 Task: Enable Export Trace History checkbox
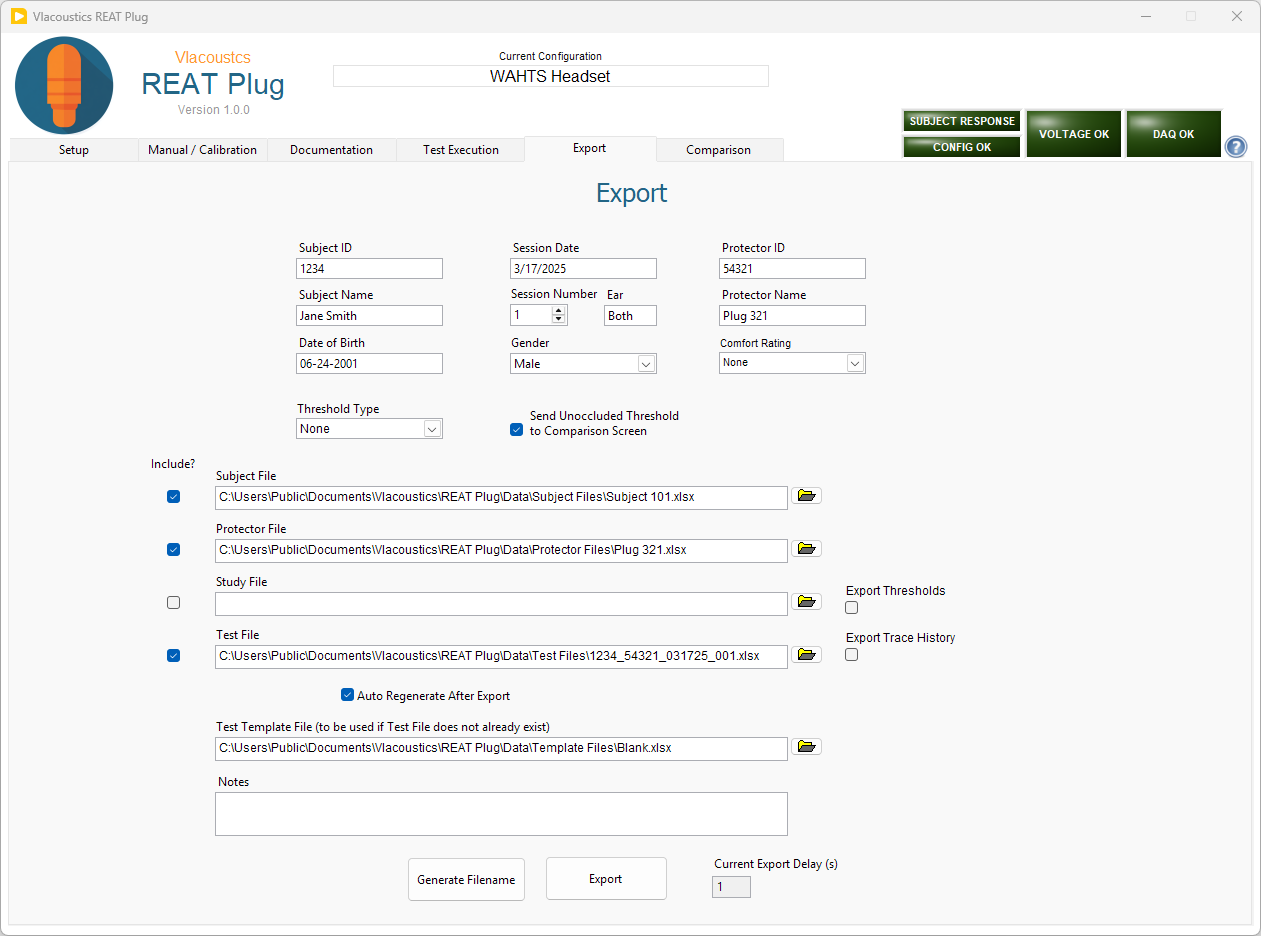click(x=852, y=654)
